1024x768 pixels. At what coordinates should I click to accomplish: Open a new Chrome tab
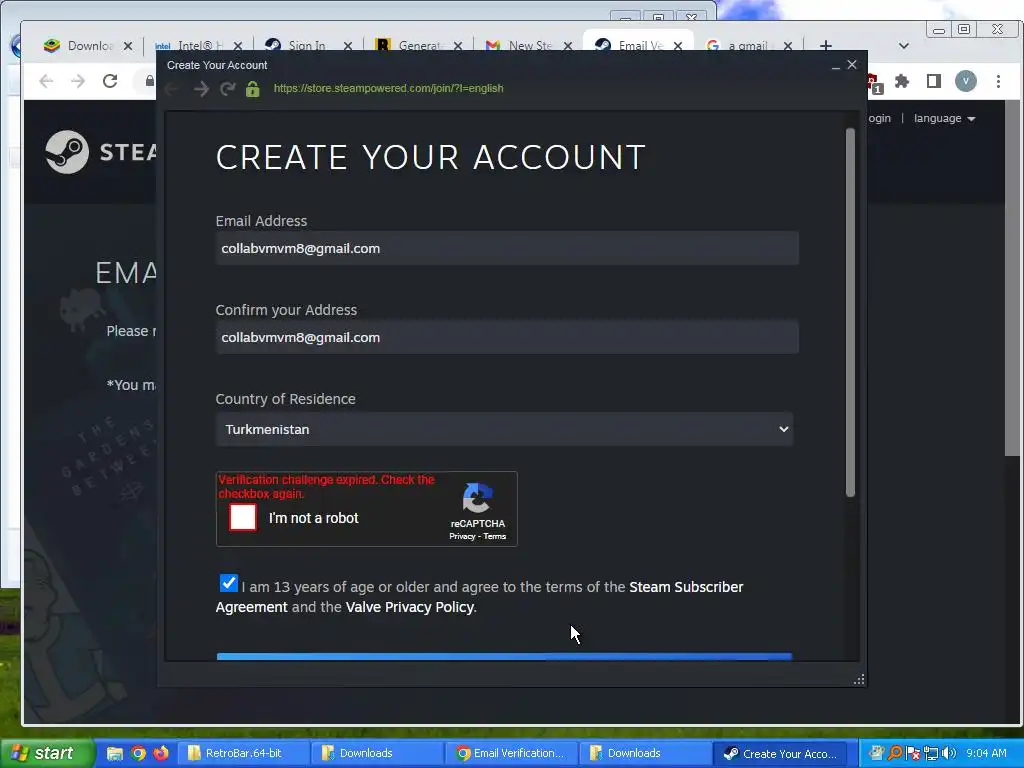pyautogui.click(x=825, y=46)
